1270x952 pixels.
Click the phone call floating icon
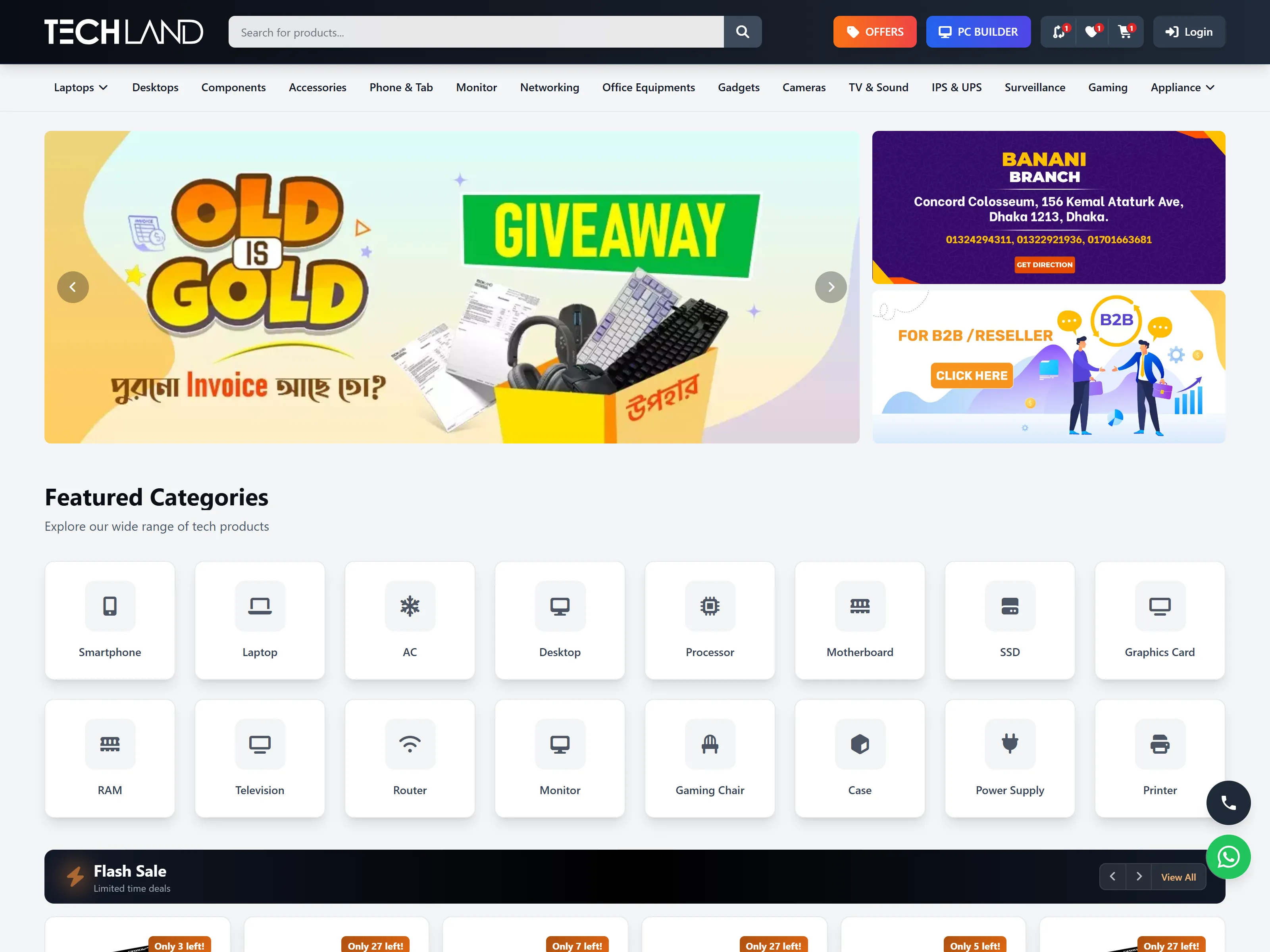[1228, 803]
